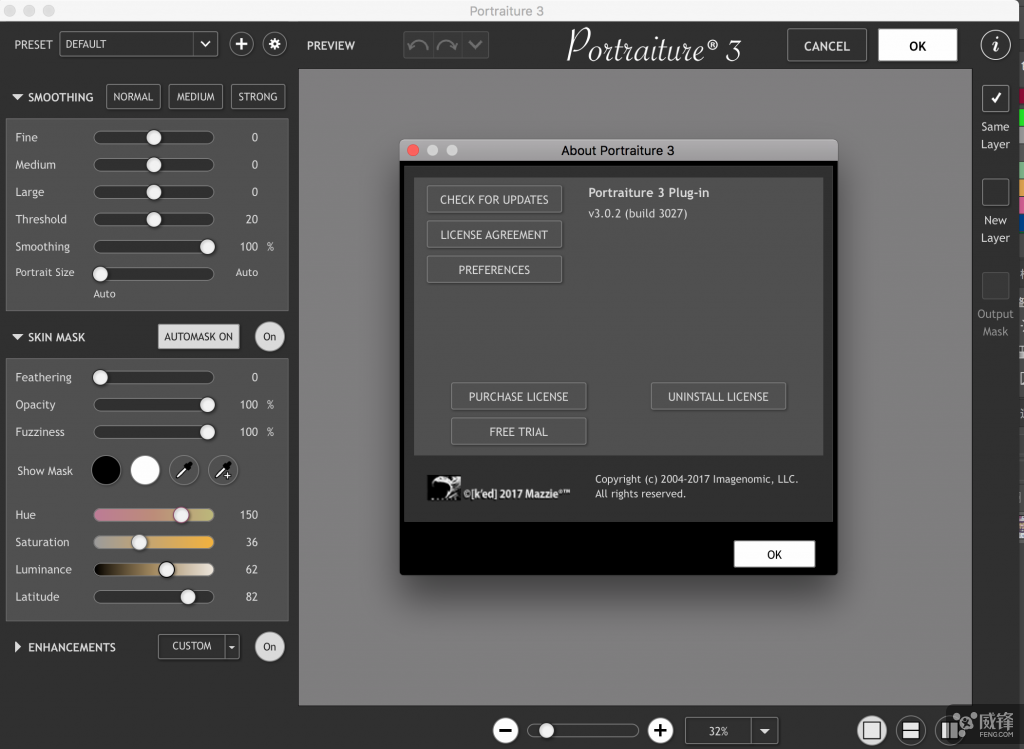Open the 32% zoom level dropdown
This screenshot has height=749, width=1024.
coord(764,731)
